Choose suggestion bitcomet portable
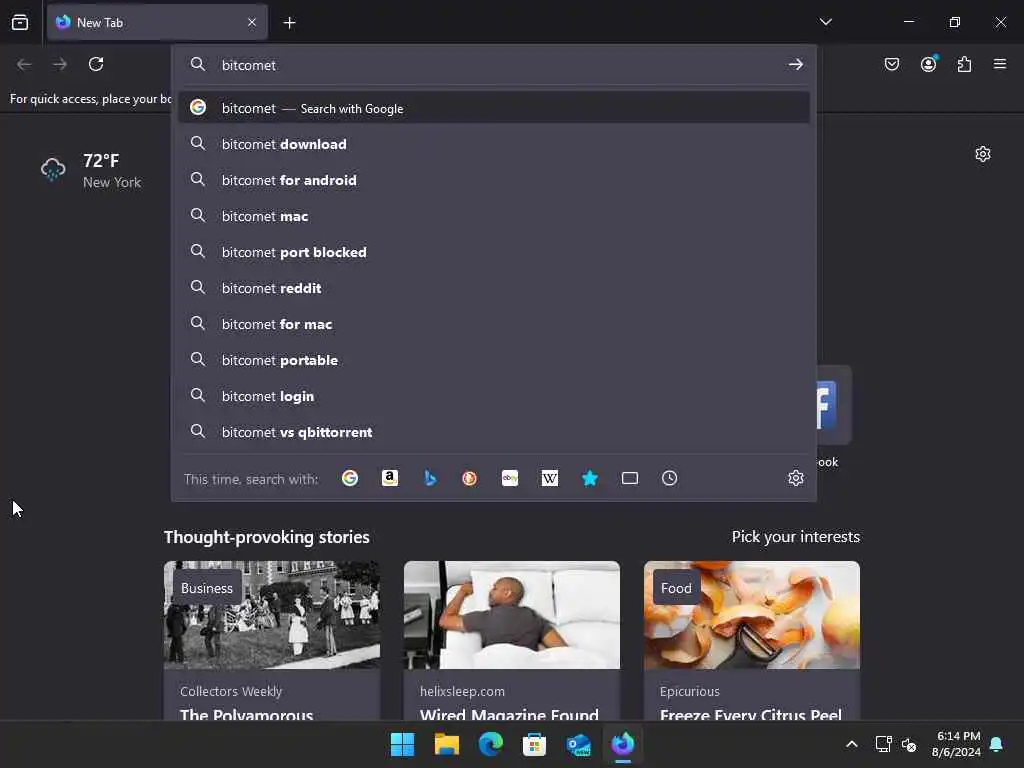Screen dimensions: 1024x768 pos(494,359)
